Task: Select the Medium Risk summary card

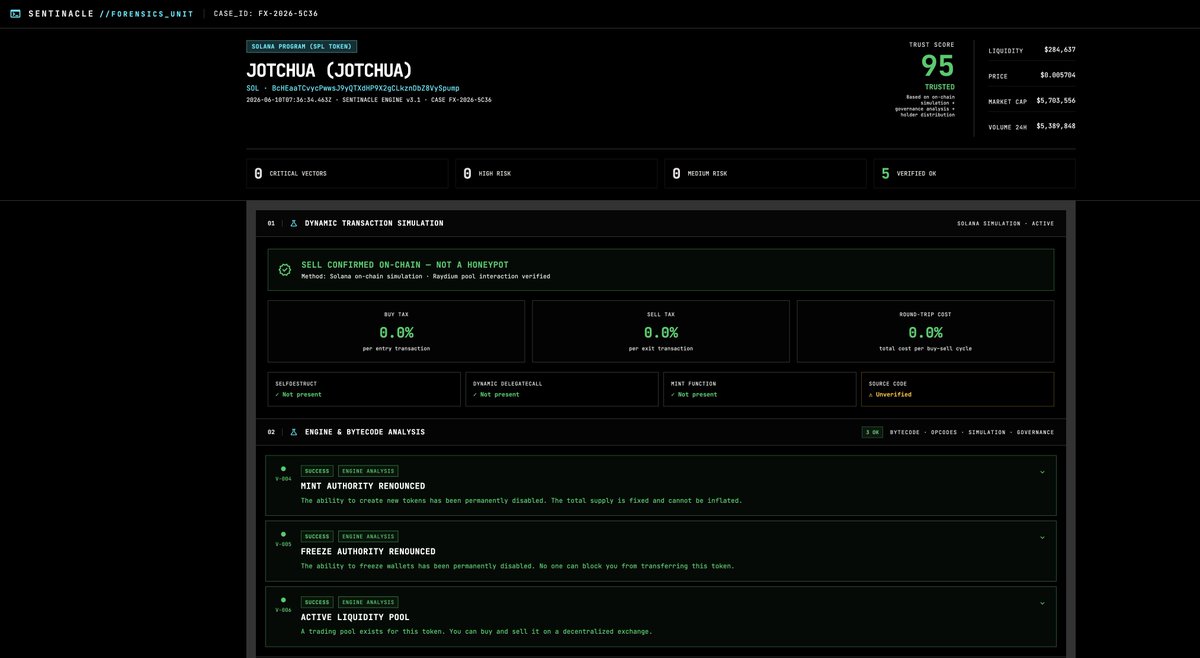Action: (x=765, y=173)
